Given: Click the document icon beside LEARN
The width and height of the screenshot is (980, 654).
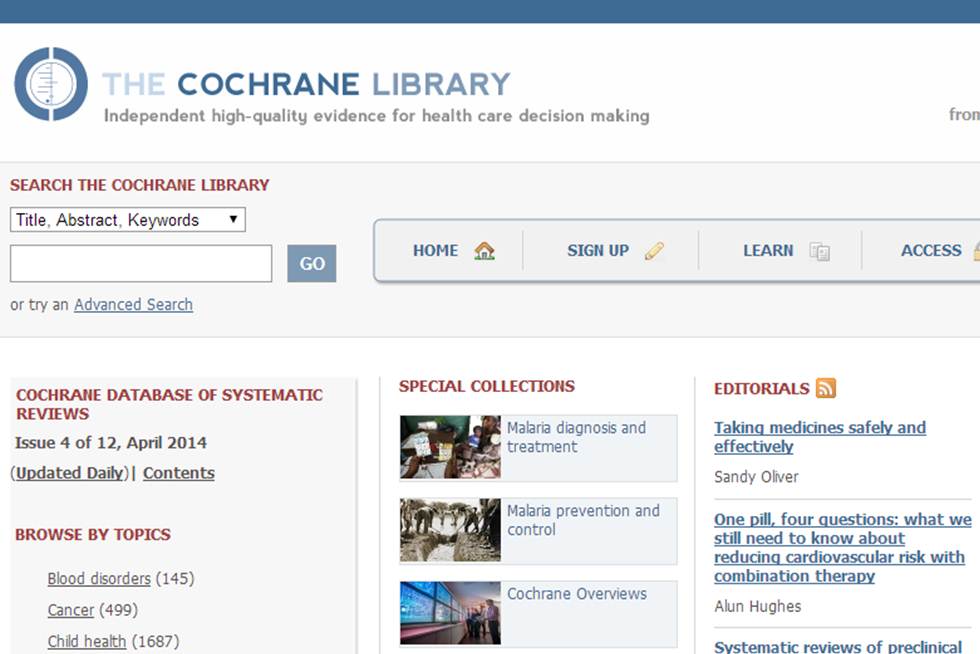Looking at the screenshot, I should point(819,251).
